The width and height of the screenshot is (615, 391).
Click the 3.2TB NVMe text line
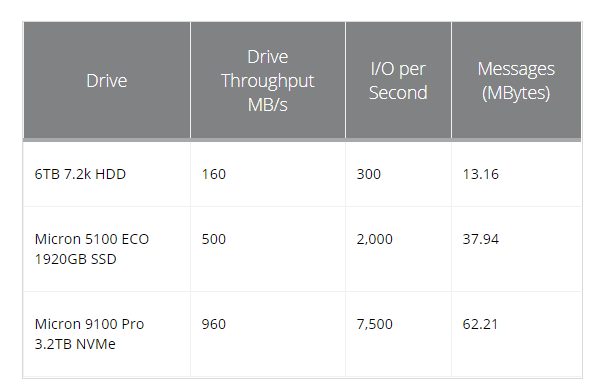pos(75,344)
